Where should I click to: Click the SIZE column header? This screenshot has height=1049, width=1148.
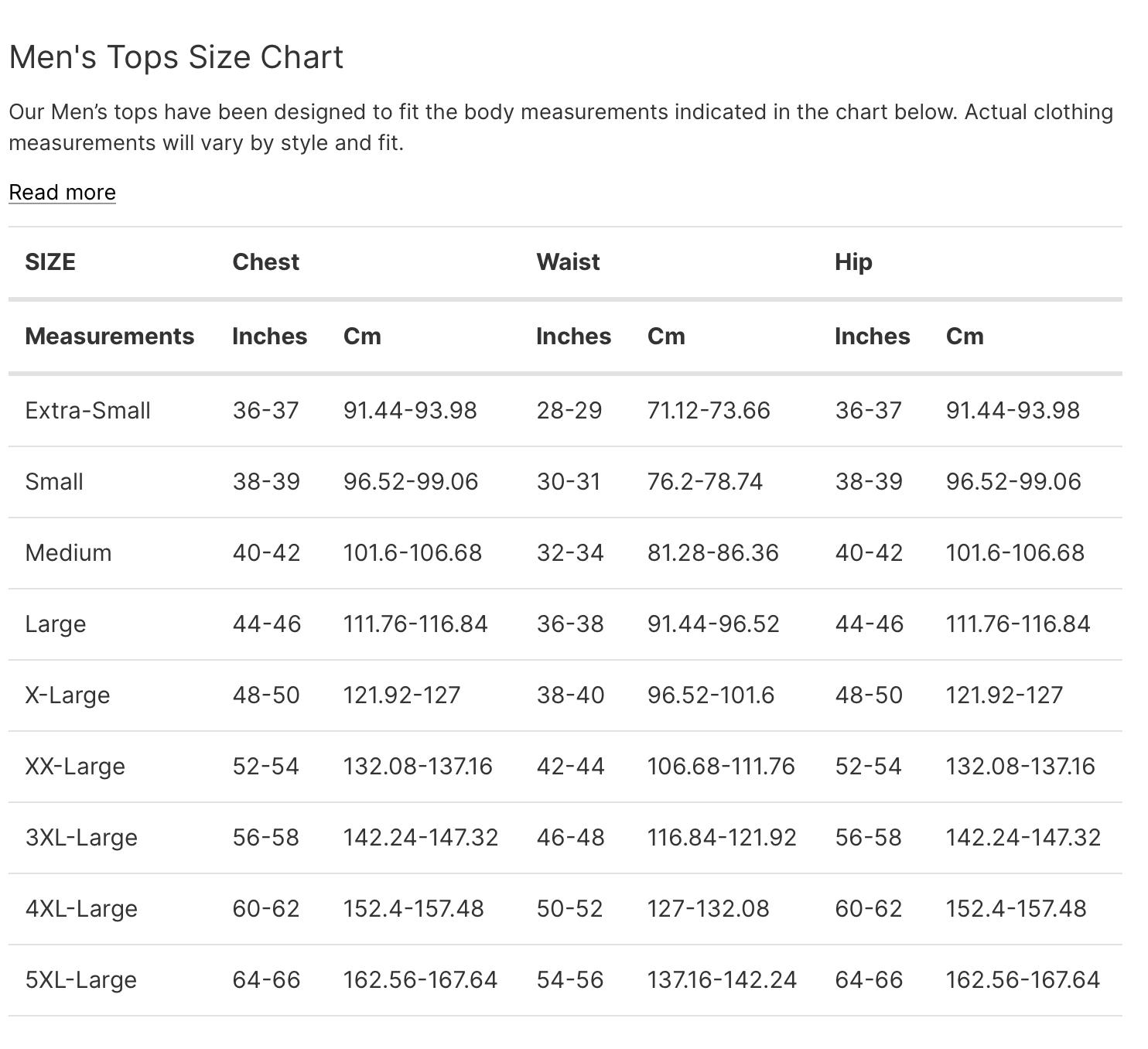(50, 262)
